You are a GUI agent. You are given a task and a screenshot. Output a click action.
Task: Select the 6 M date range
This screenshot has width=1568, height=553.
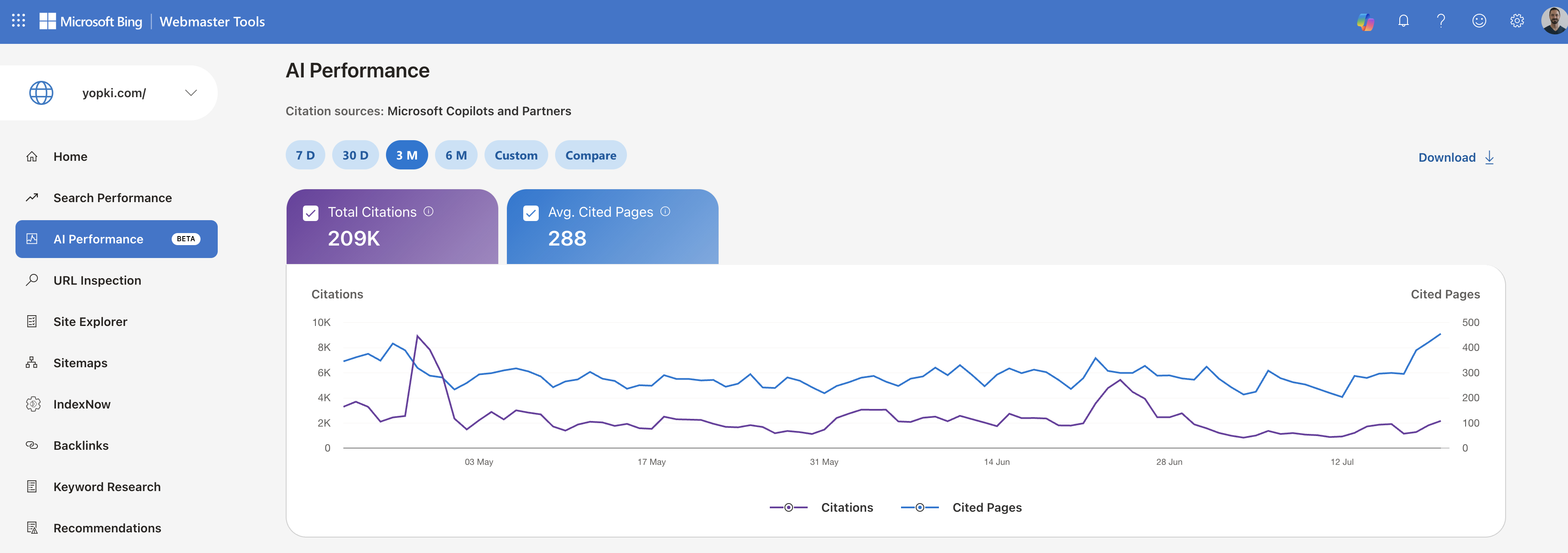click(457, 155)
